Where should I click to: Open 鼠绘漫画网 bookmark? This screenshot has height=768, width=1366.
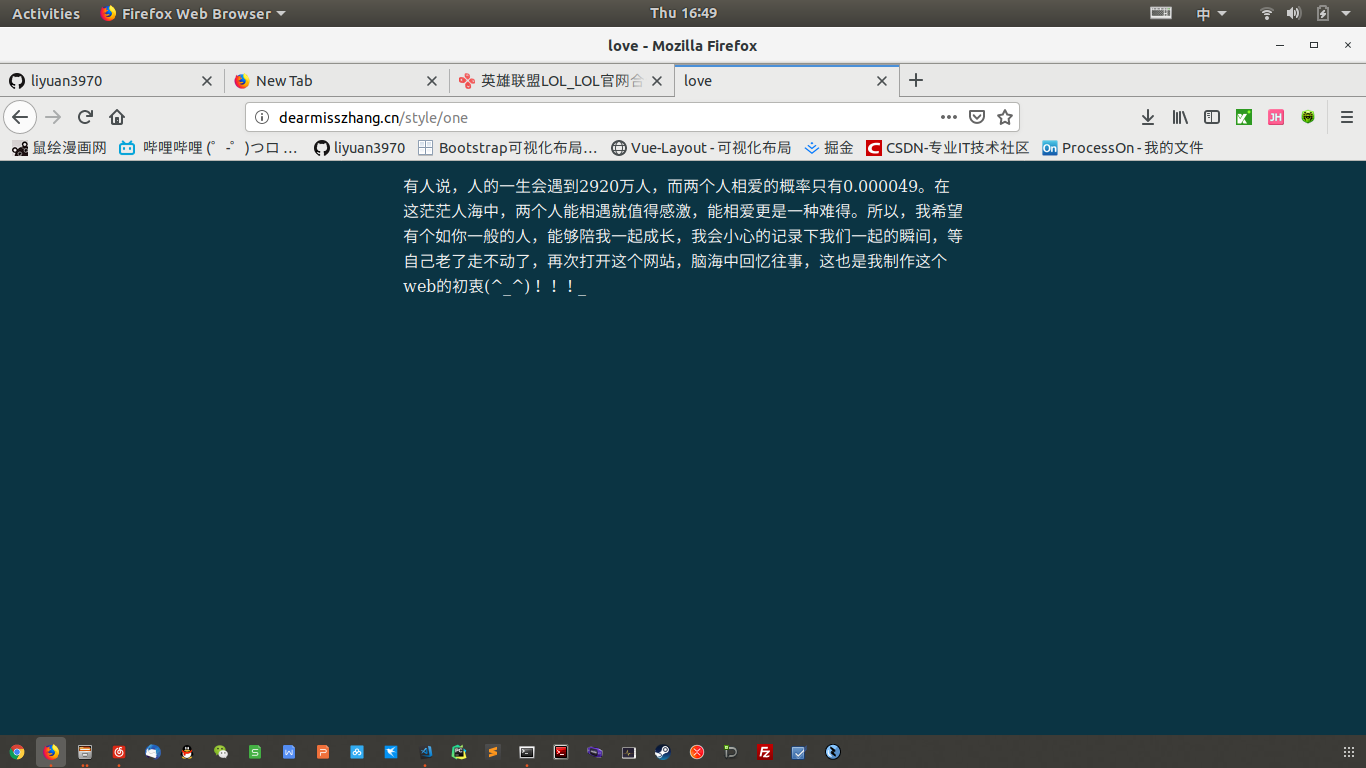tap(59, 148)
